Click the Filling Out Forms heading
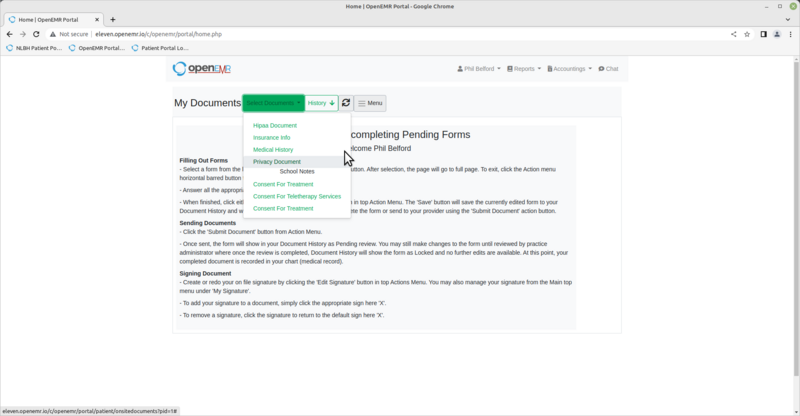The height and width of the screenshot is (416, 800). (x=203, y=160)
